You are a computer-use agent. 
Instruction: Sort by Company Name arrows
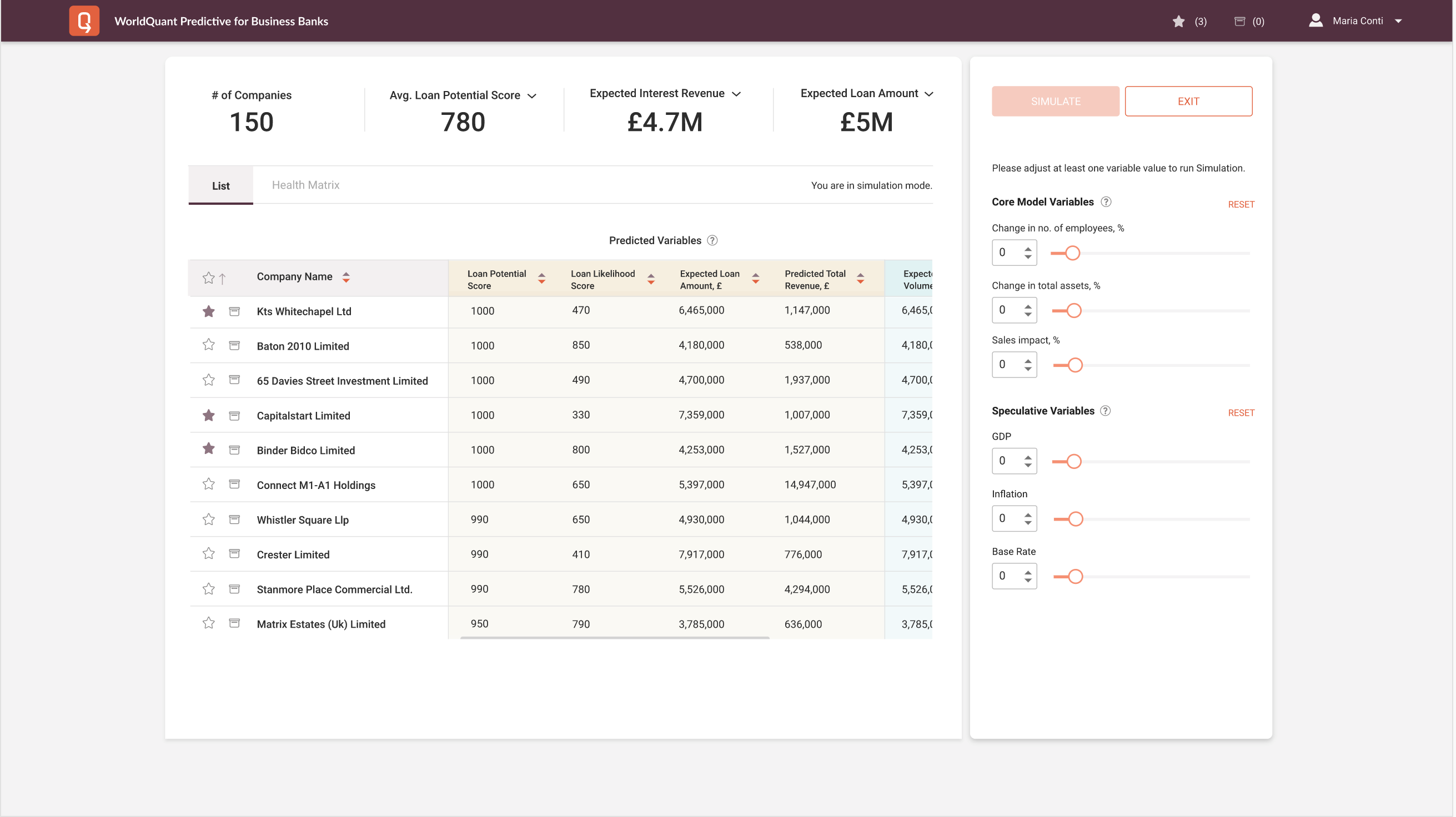(x=346, y=278)
